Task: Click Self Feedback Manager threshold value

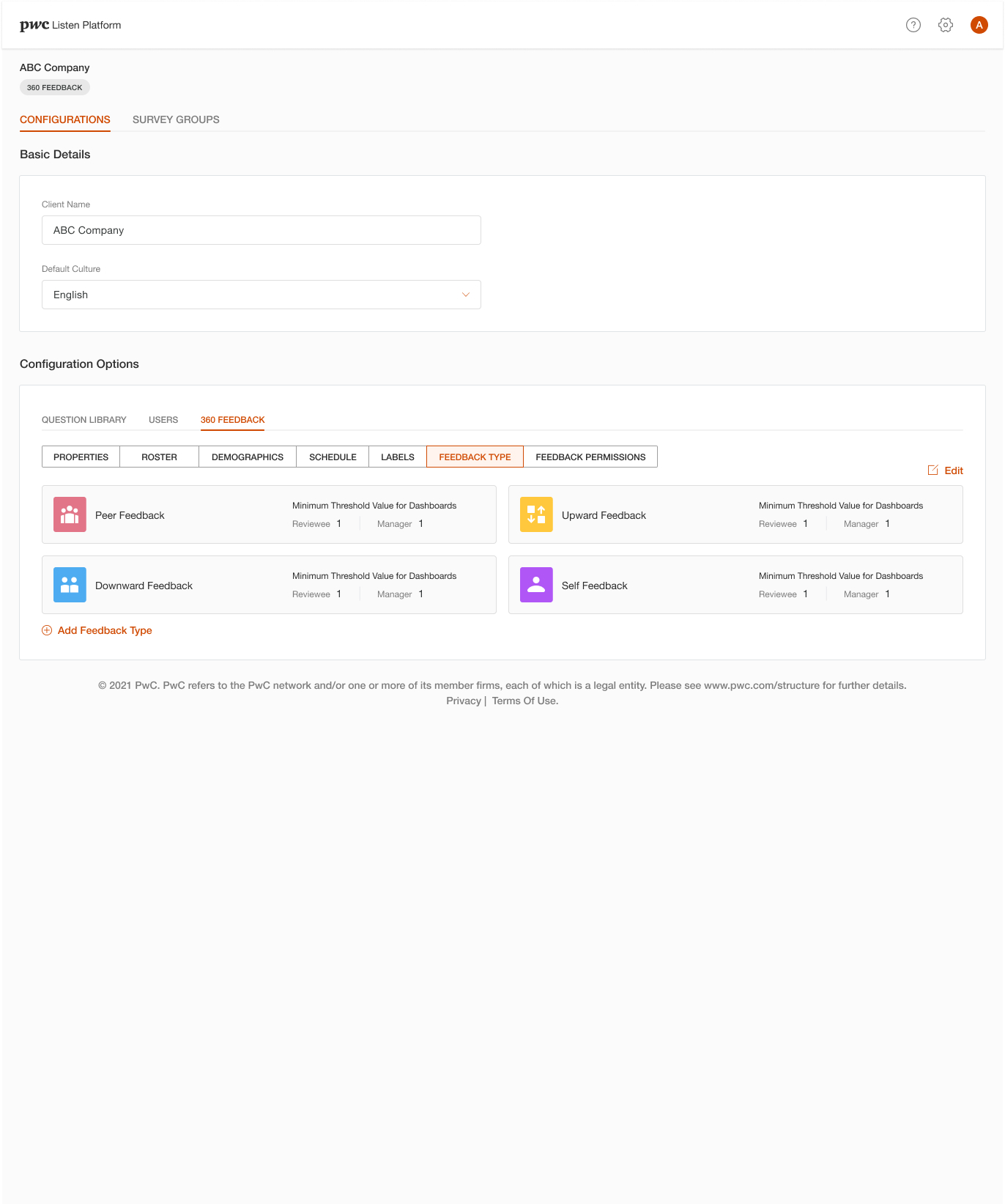Action: coord(888,594)
